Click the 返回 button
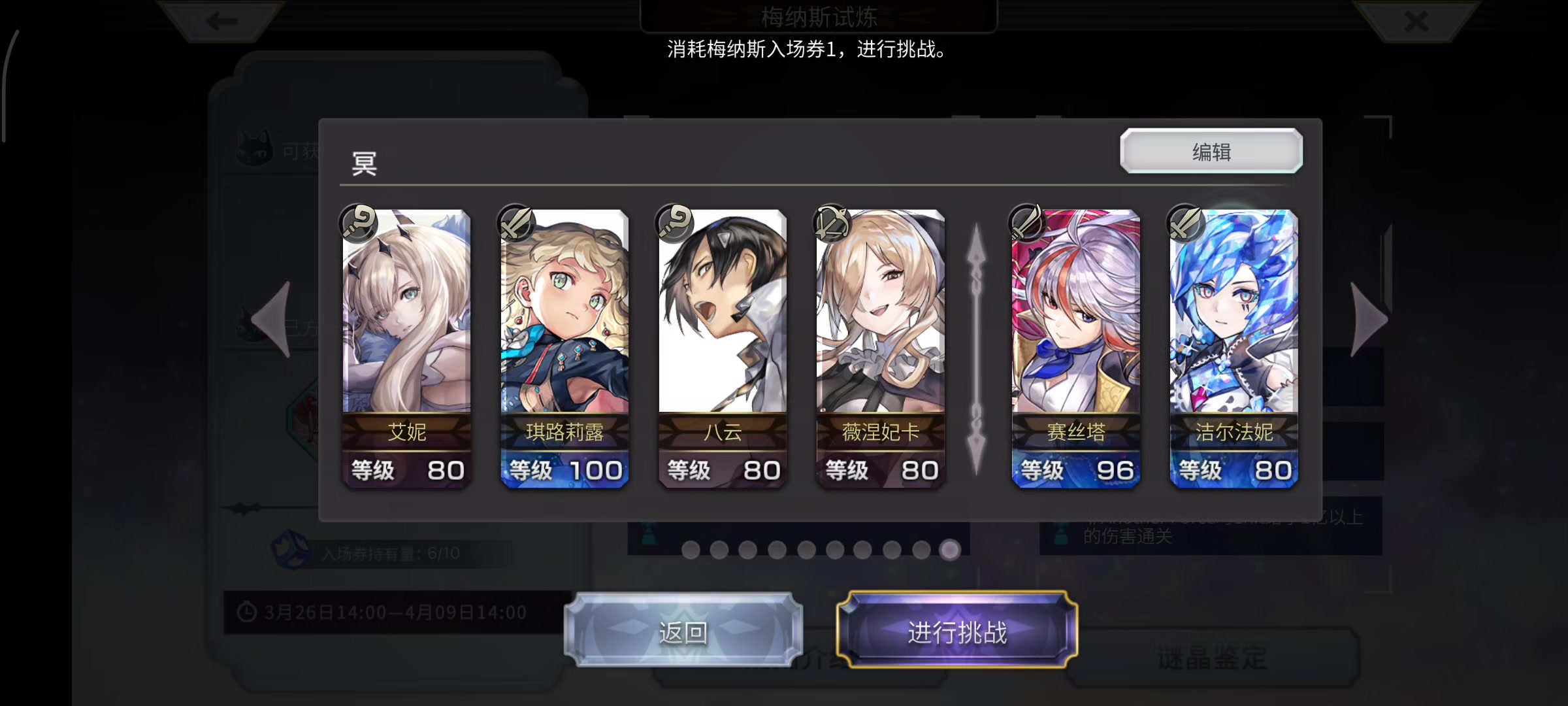 tap(683, 631)
